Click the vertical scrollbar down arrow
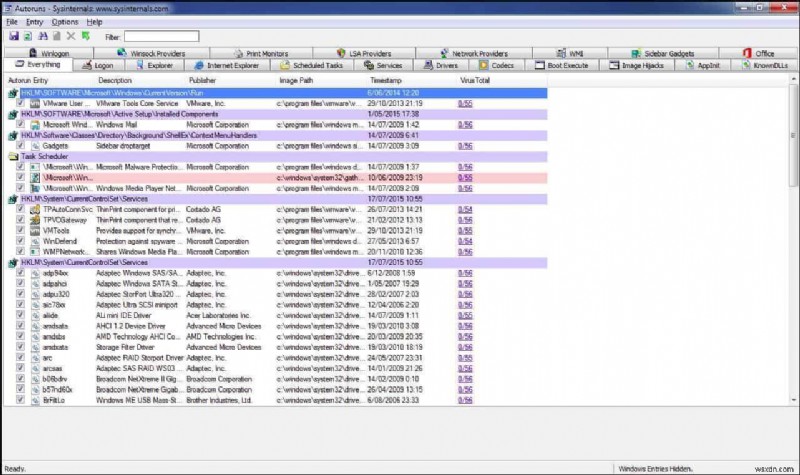Screen dimensions: 800x475 pyautogui.click(x=793, y=400)
